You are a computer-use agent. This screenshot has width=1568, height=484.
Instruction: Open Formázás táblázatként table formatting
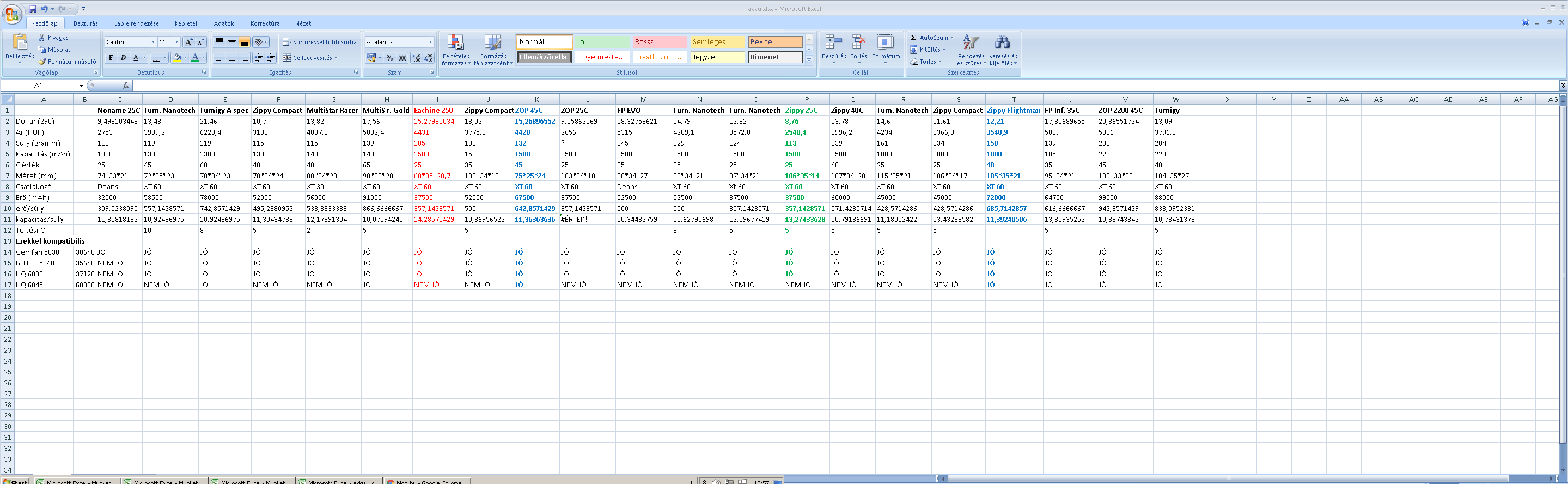coord(493,50)
